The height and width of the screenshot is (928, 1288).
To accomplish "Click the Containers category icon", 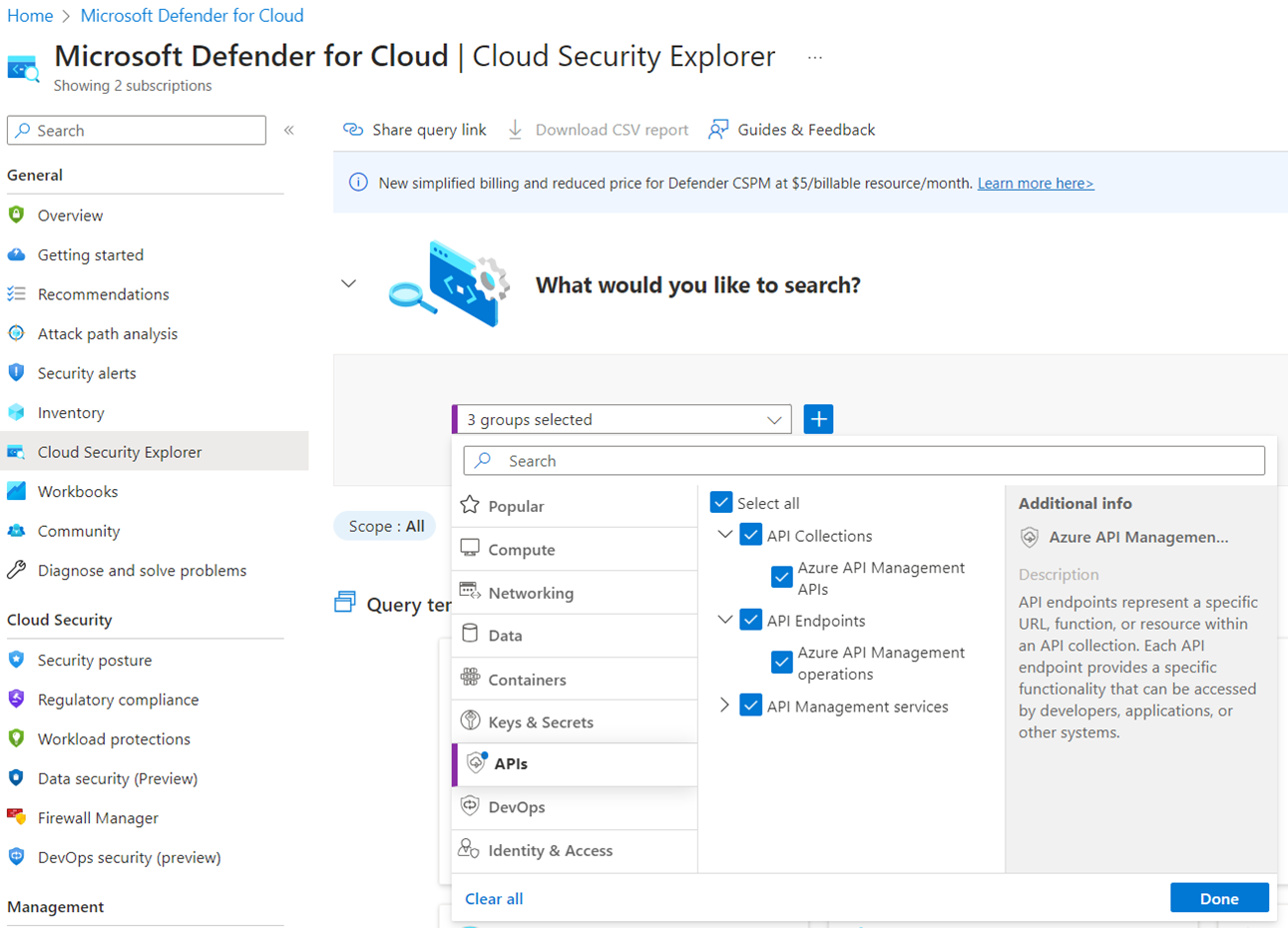I will point(470,679).
